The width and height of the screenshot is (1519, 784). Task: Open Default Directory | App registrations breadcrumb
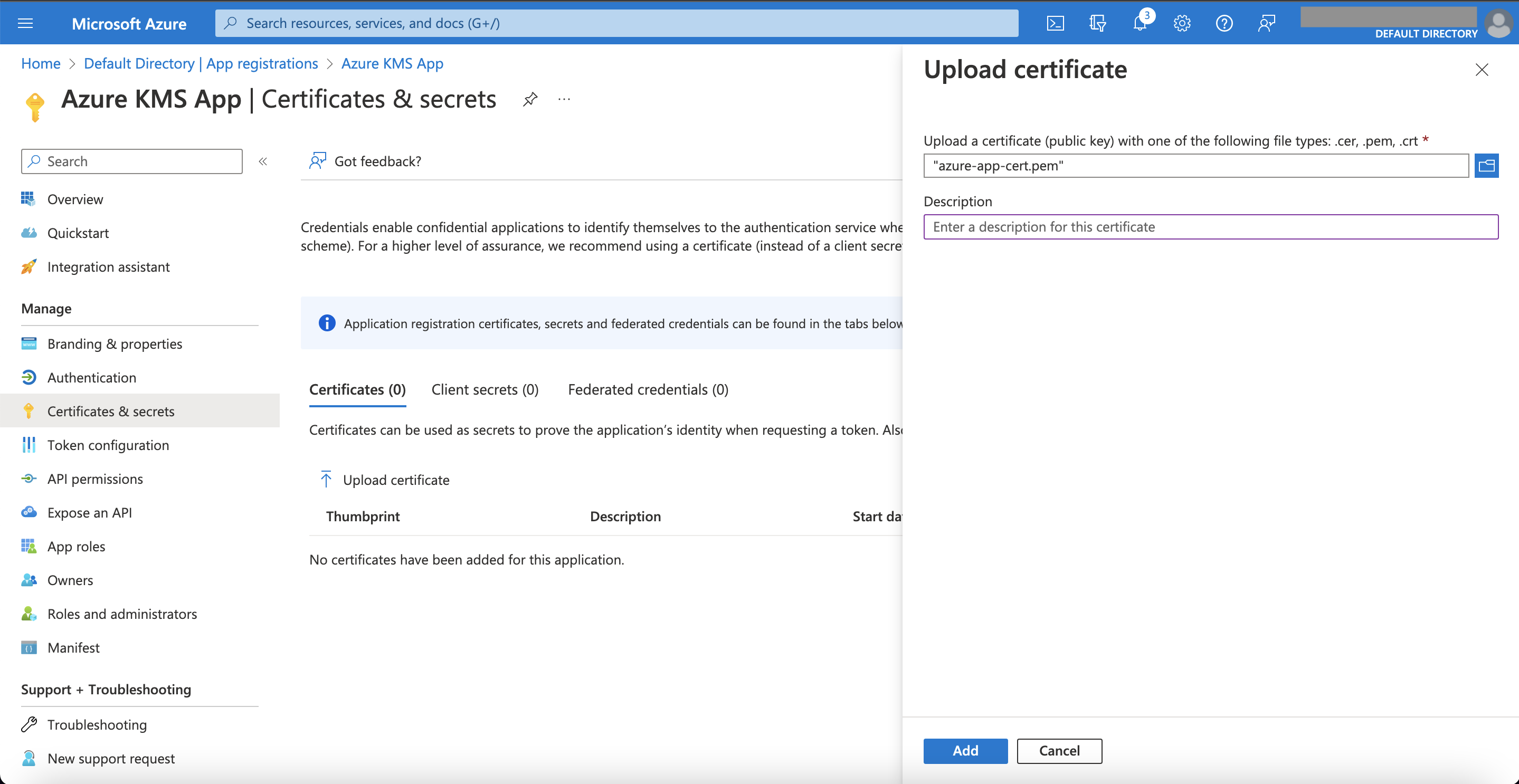point(201,63)
